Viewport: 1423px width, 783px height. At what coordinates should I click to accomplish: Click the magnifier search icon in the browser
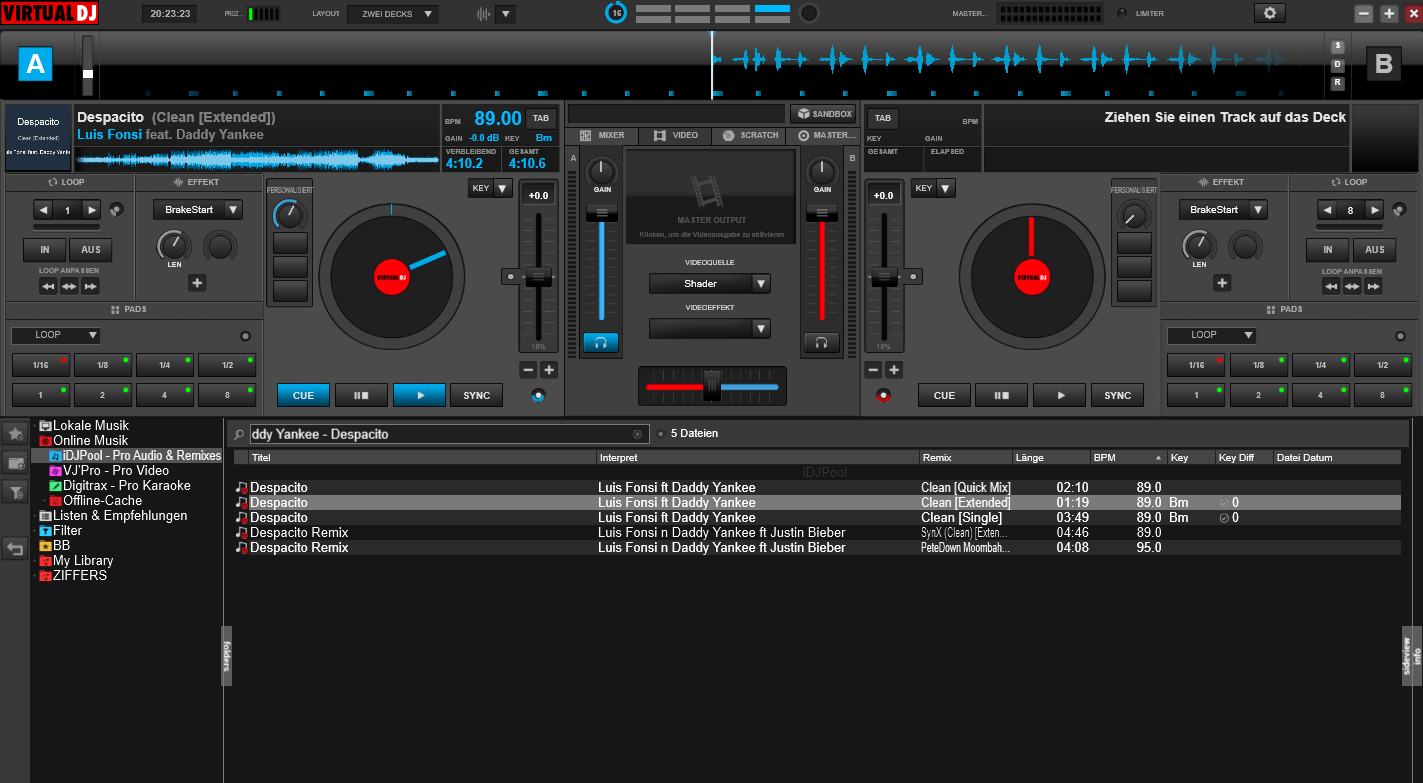tap(238, 434)
